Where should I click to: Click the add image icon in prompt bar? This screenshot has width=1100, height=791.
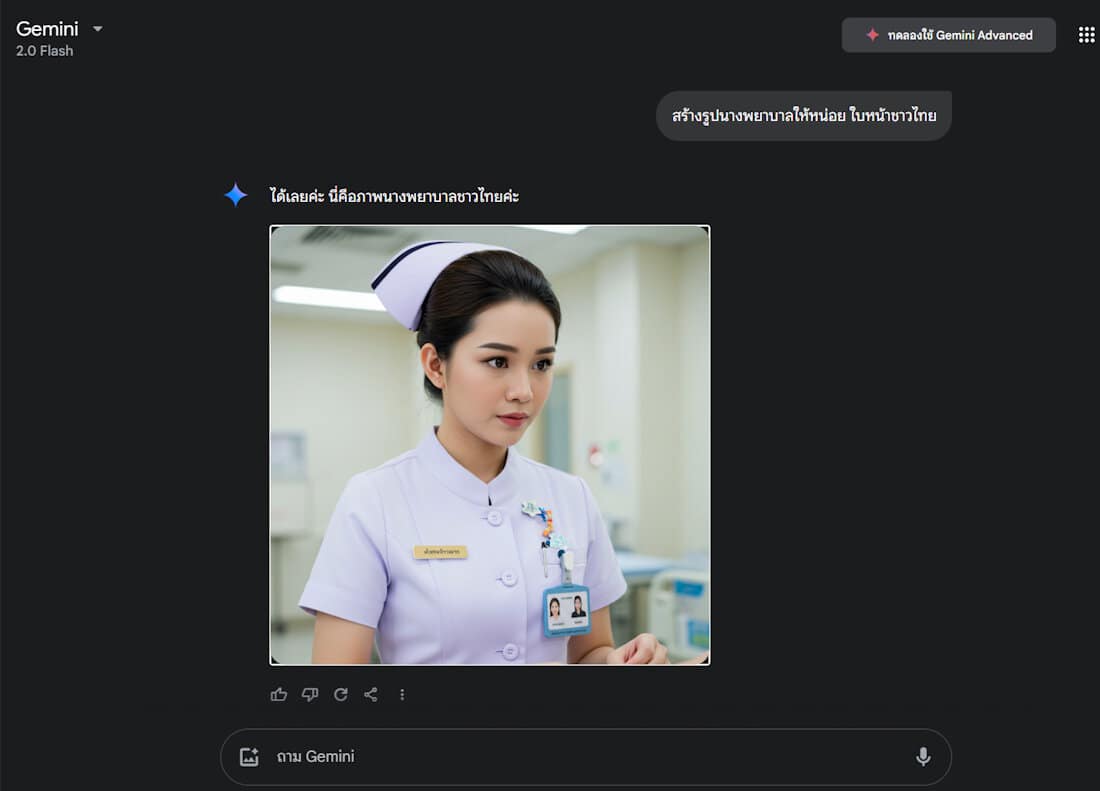coord(249,757)
